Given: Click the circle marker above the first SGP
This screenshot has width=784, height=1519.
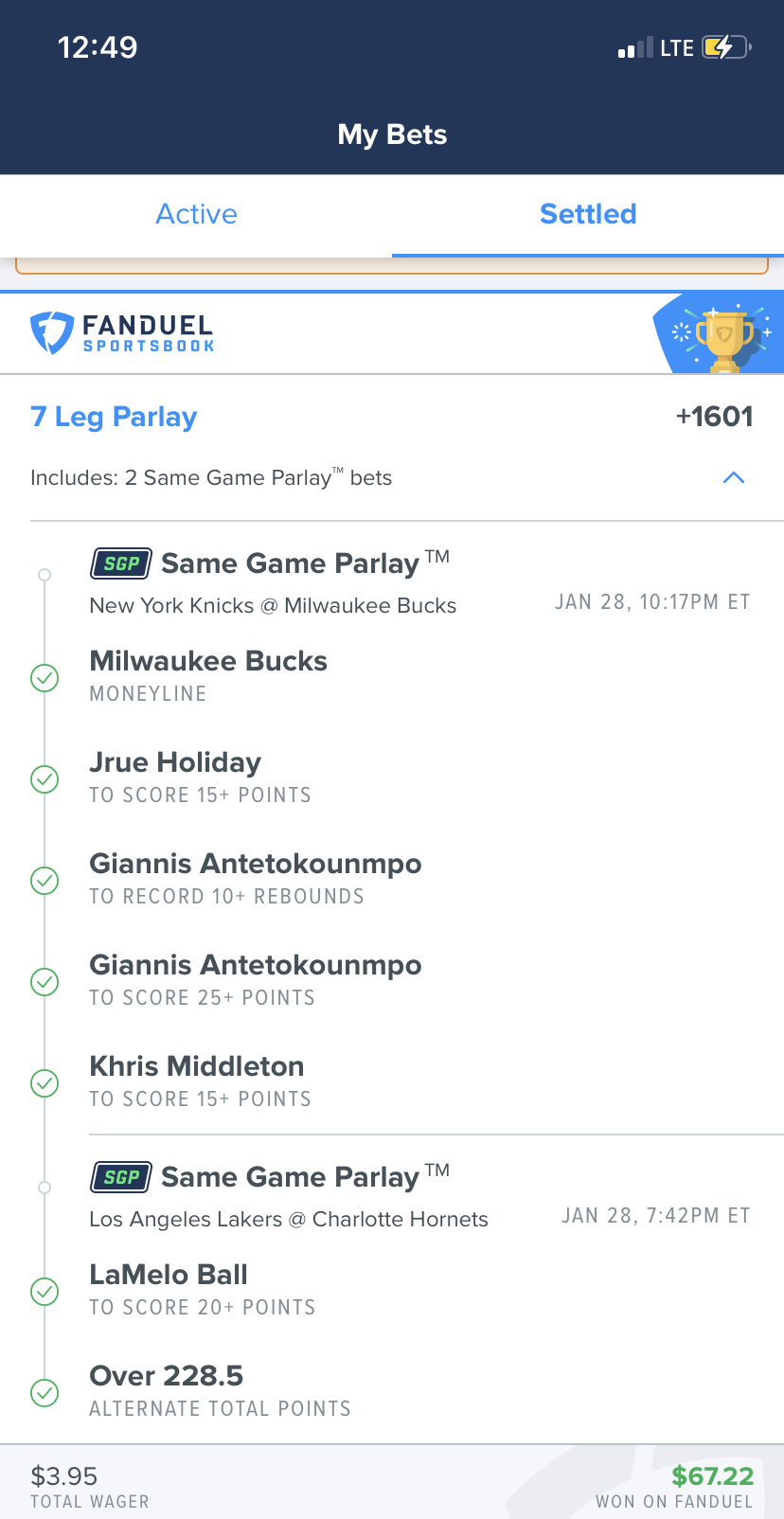Looking at the screenshot, I should (44, 574).
